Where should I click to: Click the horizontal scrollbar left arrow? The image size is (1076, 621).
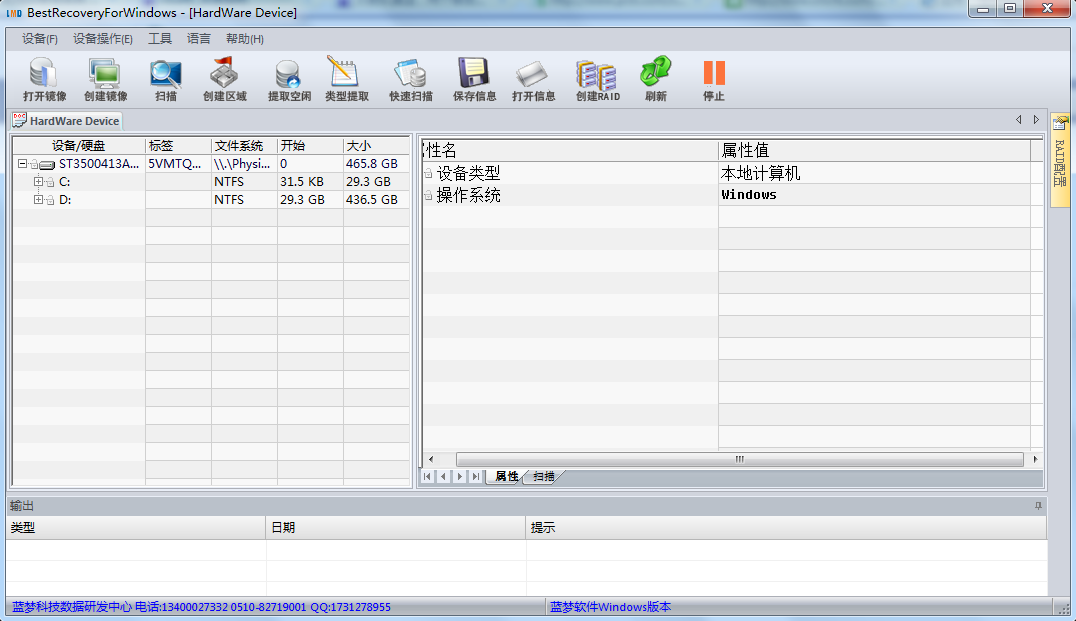coord(431,459)
